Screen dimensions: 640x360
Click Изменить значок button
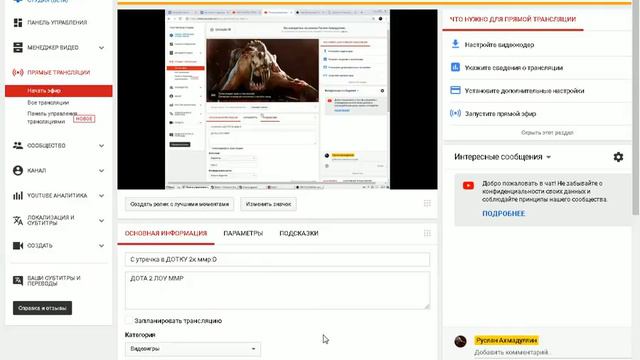268,204
